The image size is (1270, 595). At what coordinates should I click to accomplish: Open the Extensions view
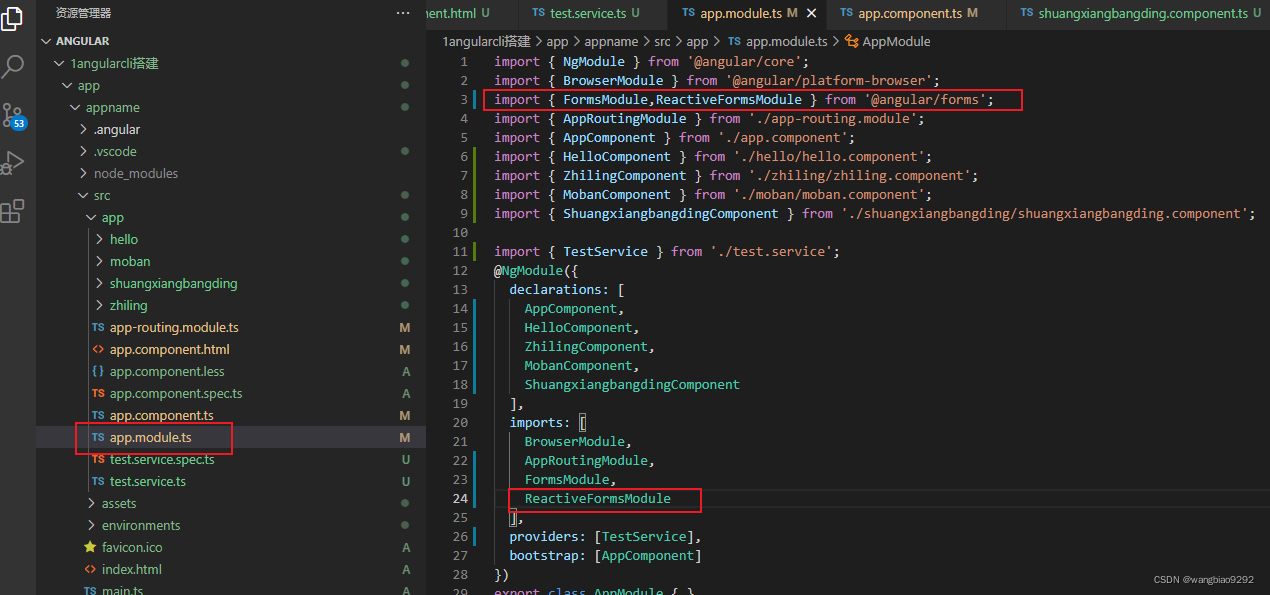tap(13, 211)
